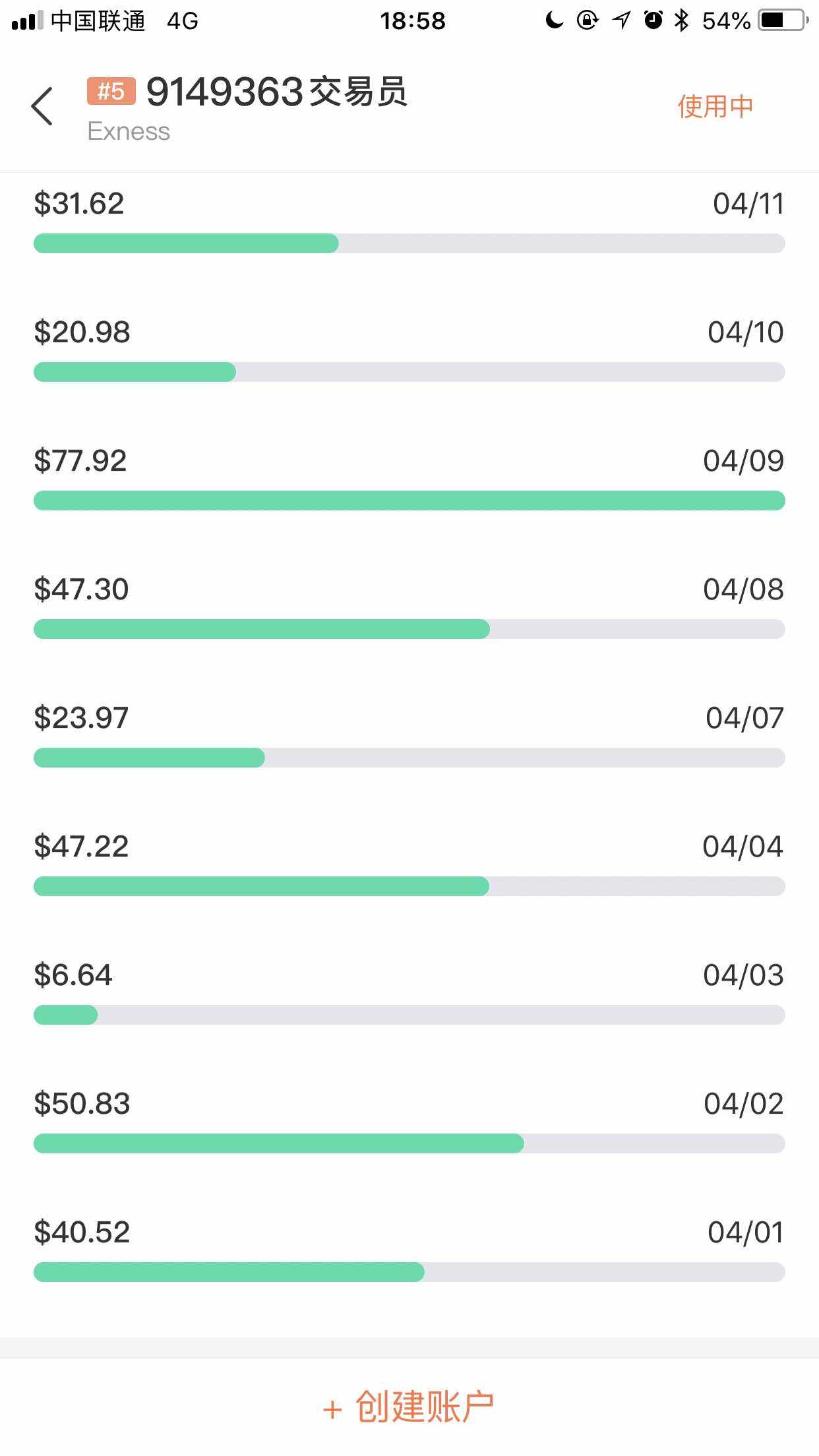Tap the 9149363 交易员 account title
Viewport: 819px width, 1456px height.
pos(277,92)
